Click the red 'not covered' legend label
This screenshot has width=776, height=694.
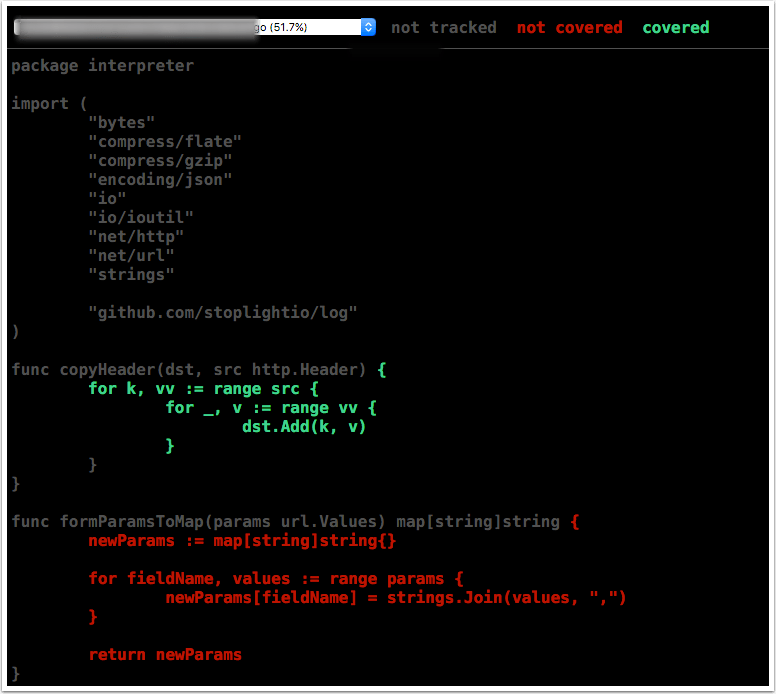pyautogui.click(x=570, y=28)
